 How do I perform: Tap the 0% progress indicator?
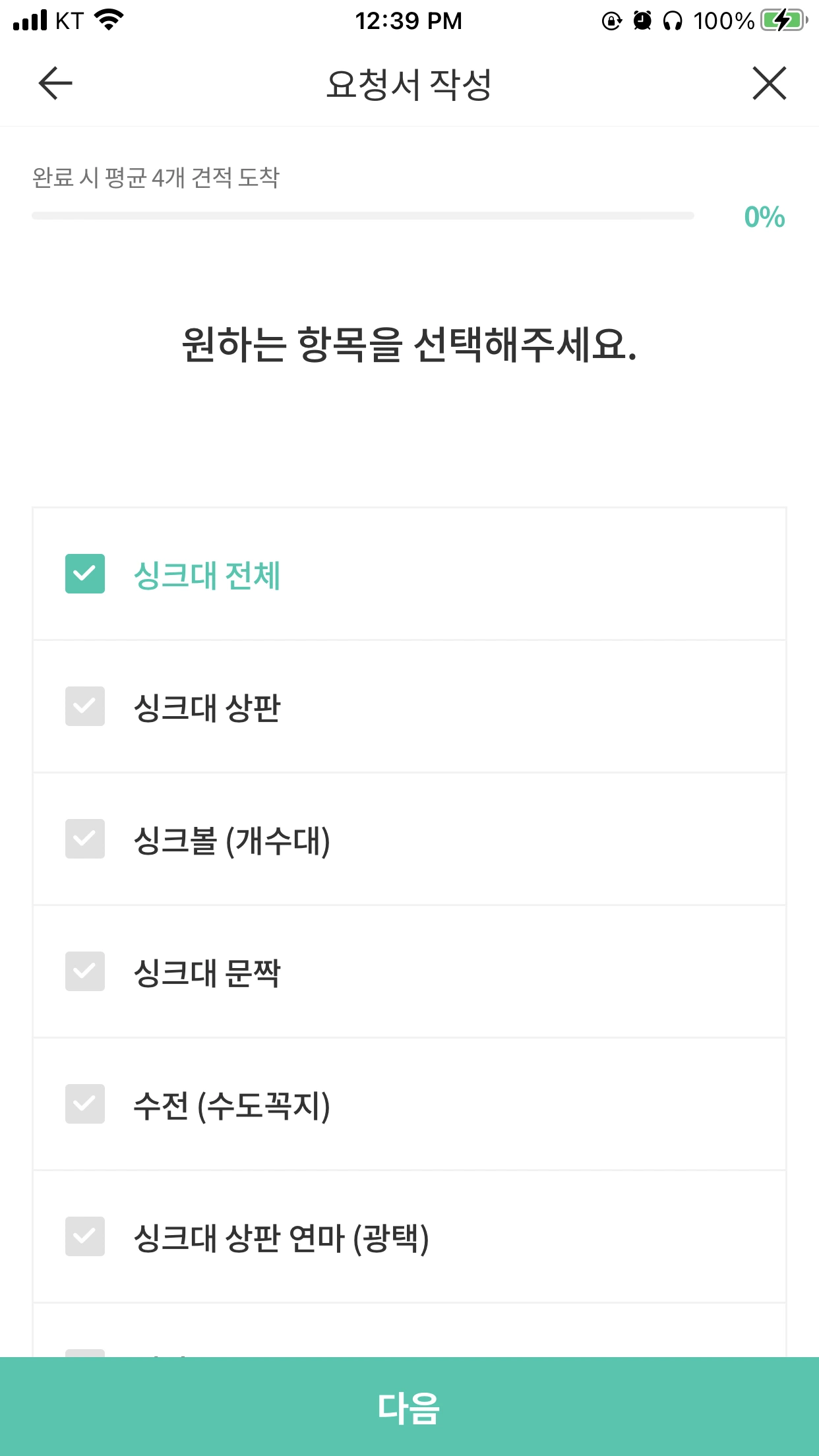tap(764, 217)
